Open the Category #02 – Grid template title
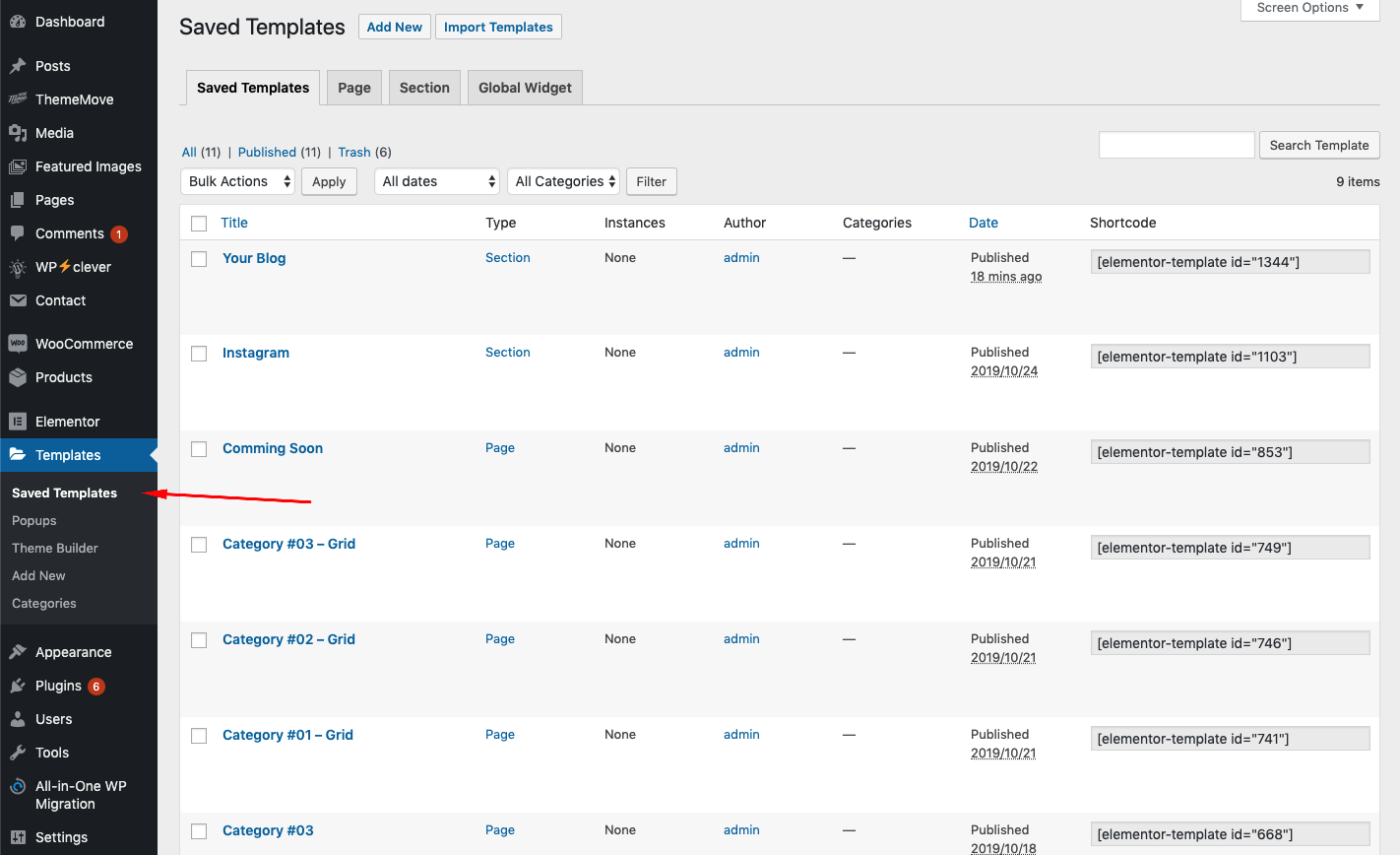The image size is (1400, 855). (288, 639)
